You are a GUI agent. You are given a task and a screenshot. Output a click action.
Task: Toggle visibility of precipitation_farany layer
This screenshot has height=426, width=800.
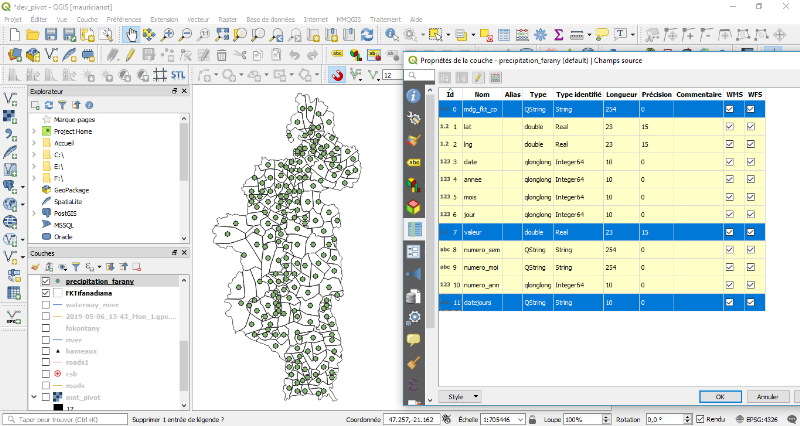45,282
